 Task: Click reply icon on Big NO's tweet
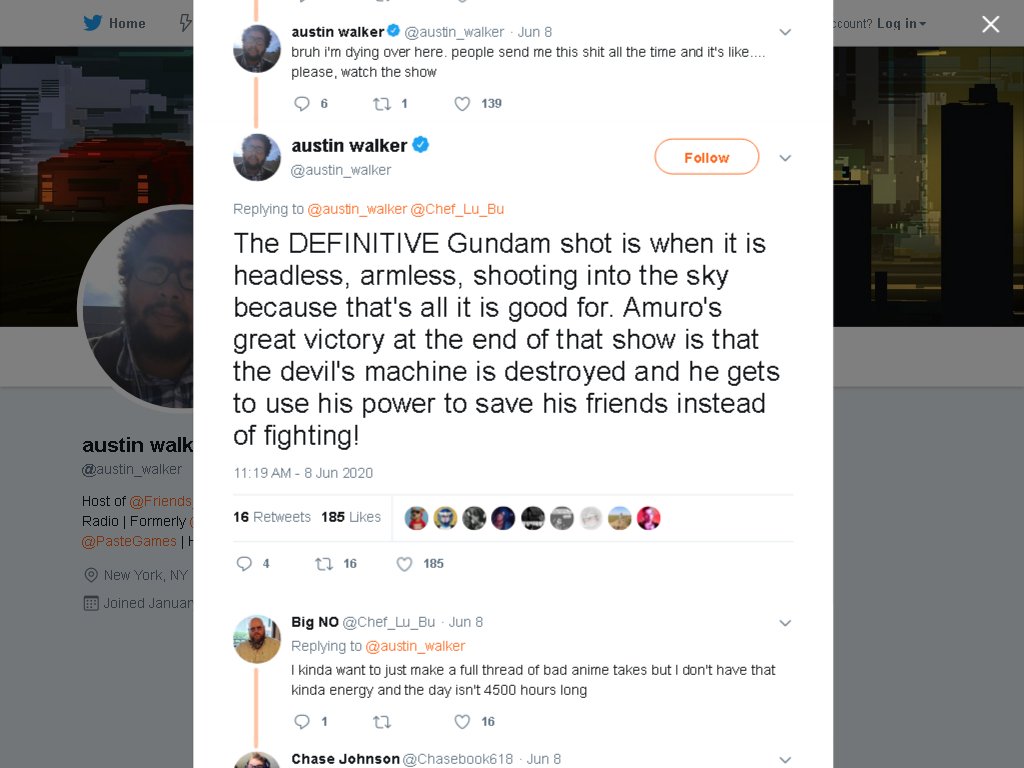point(302,722)
